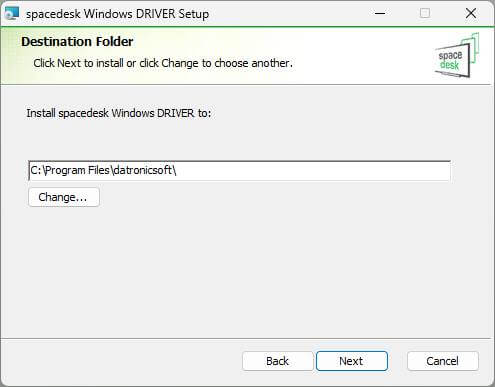Click the disabled maximize button
Screen dimensions: 495x387
[x=425, y=13]
